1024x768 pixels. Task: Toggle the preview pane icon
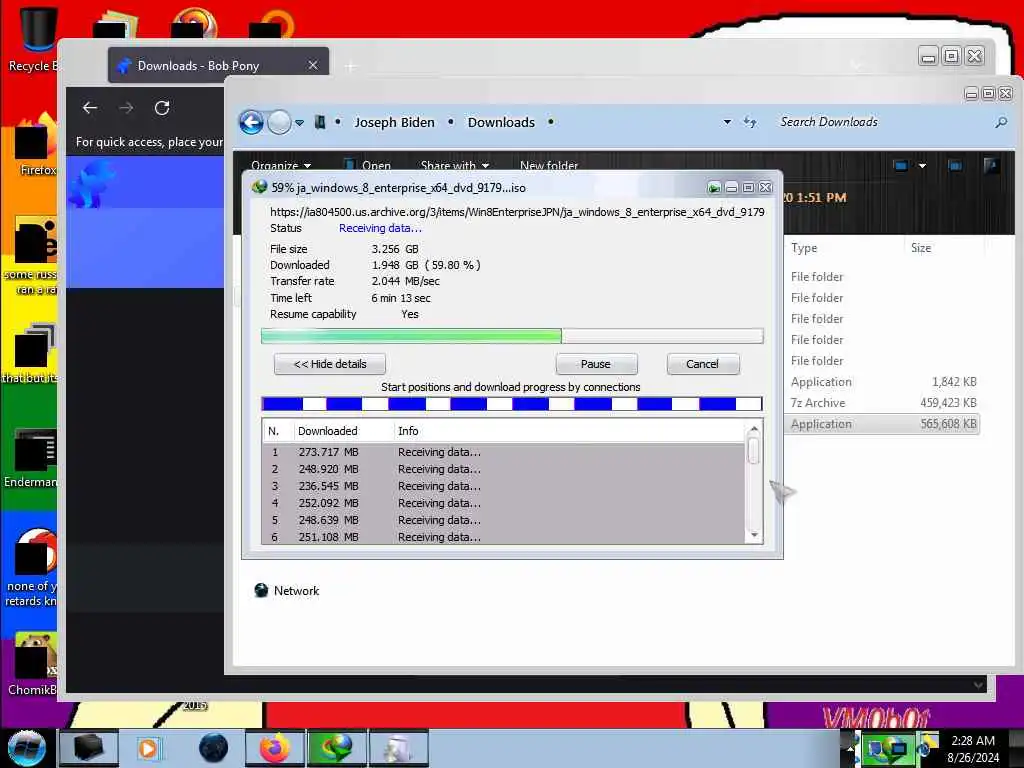pyautogui.click(x=955, y=166)
